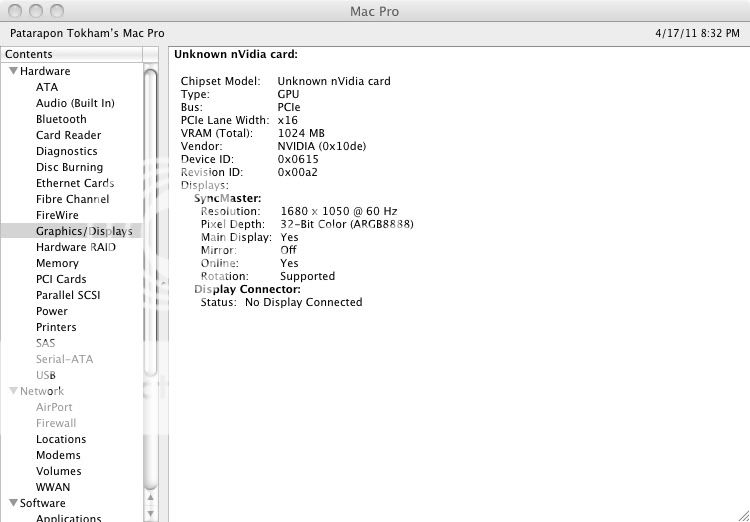
Task: Click the Network category label
Action: point(42,391)
